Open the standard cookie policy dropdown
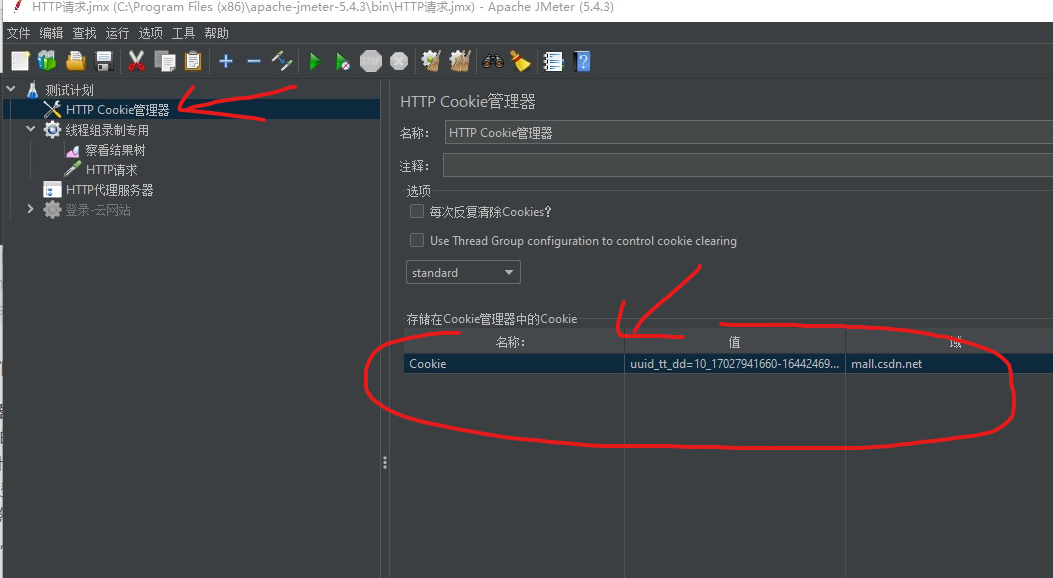 [x=462, y=271]
